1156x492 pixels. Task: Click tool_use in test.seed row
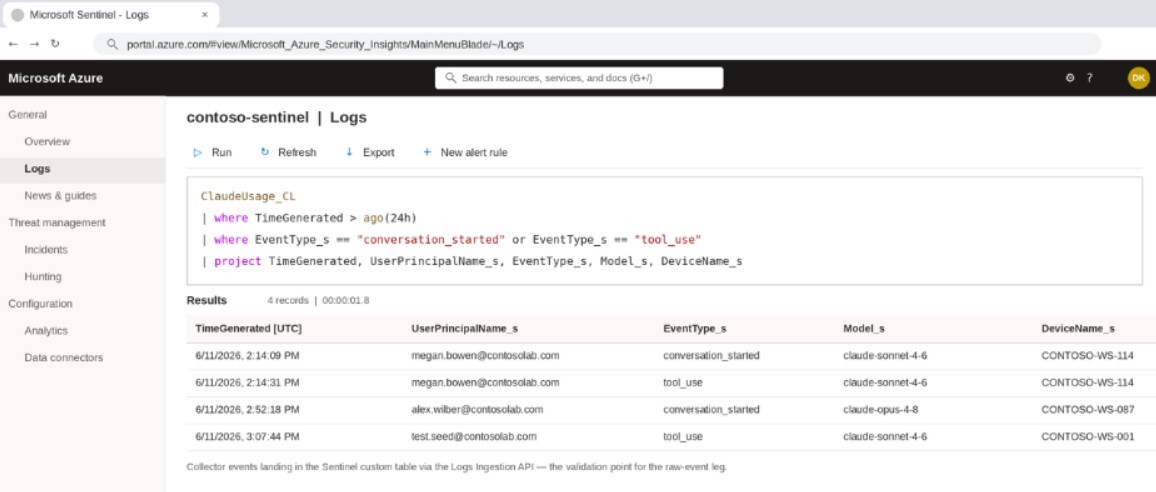point(683,437)
